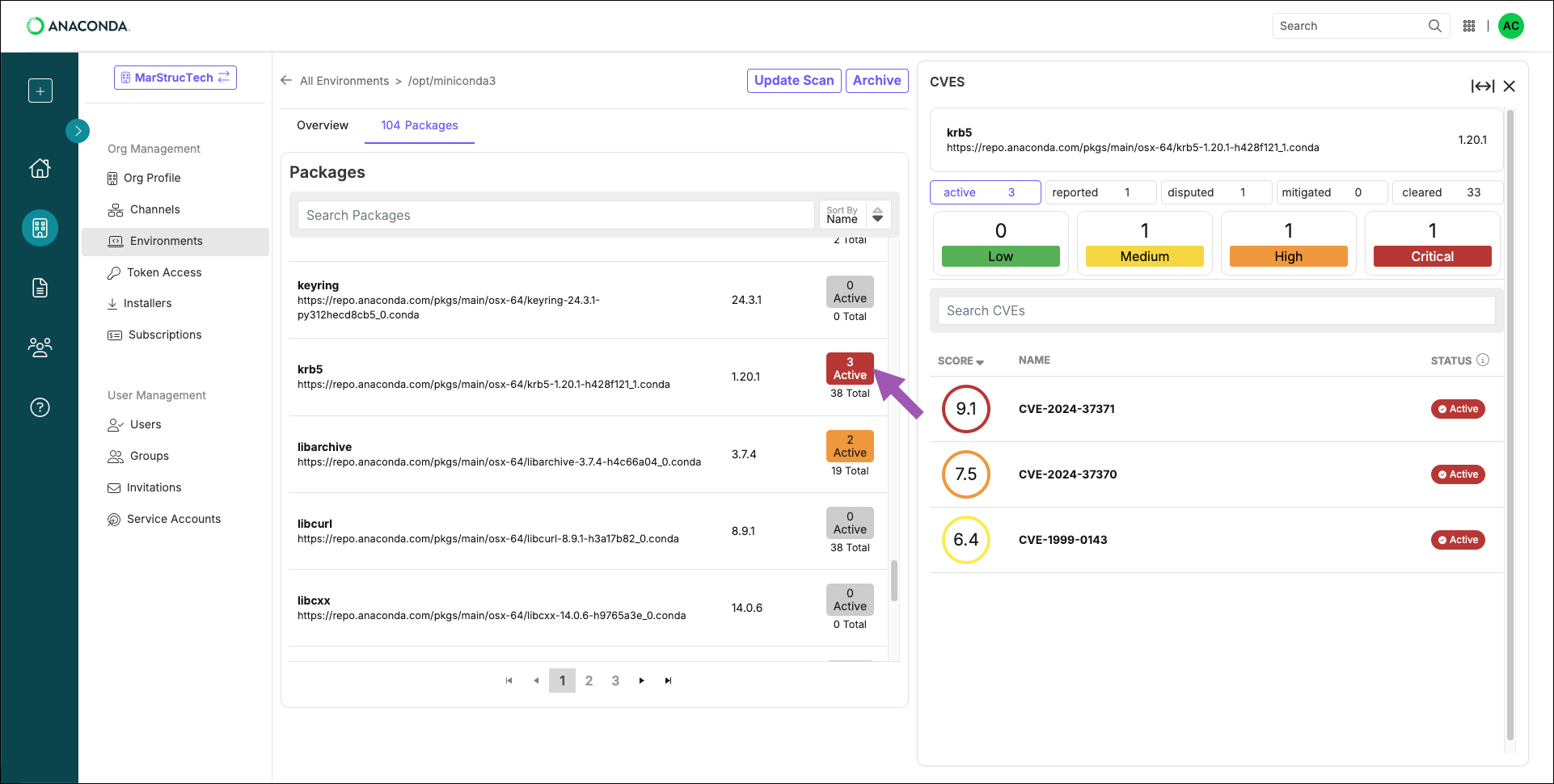Viewport: 1554px width, 784px height.
Task: Jump to last page icon
Action: coord(668,681)
